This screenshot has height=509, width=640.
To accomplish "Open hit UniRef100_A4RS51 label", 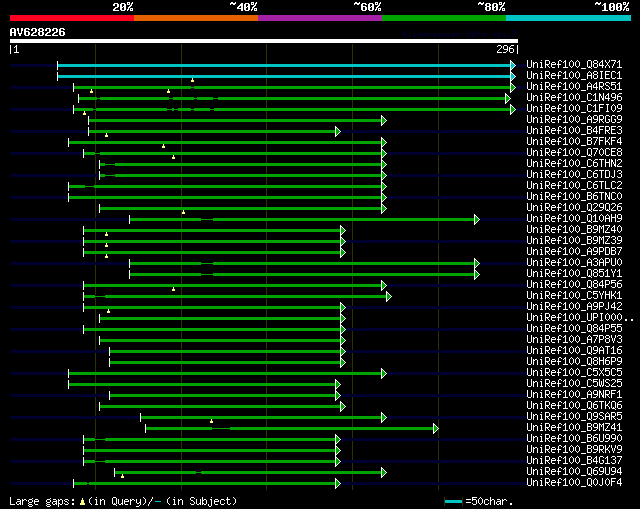I will click(574, 87).
